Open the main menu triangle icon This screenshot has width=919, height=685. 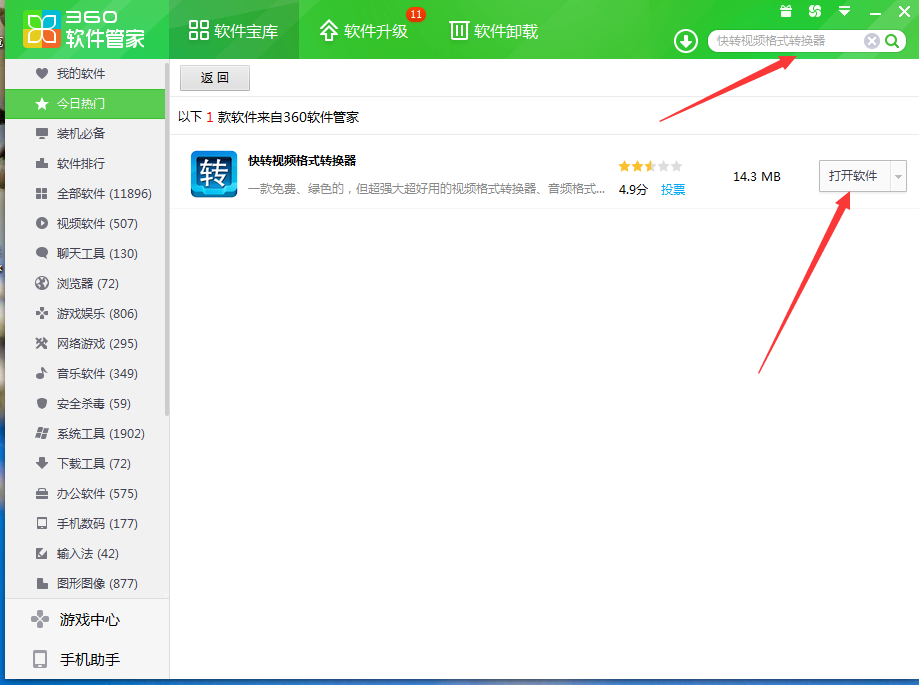[845, 11]
